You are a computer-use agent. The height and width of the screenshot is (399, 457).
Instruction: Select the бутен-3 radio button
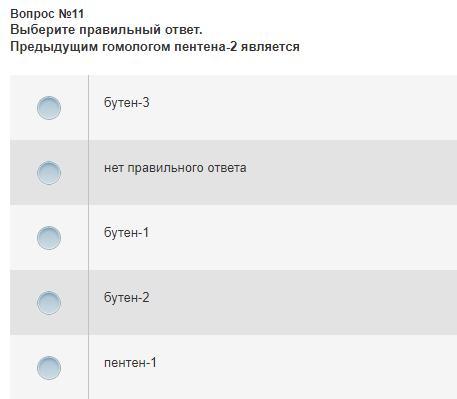[x=49, y=108]
